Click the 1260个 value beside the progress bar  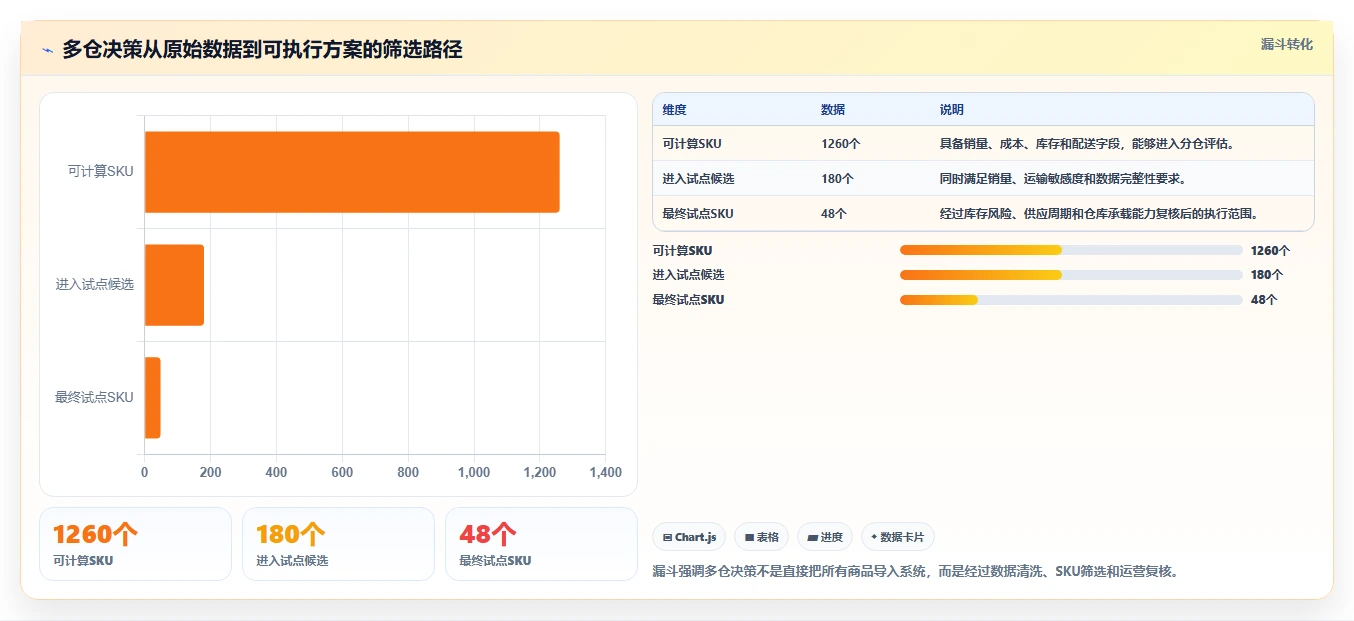click(1270, 251)
